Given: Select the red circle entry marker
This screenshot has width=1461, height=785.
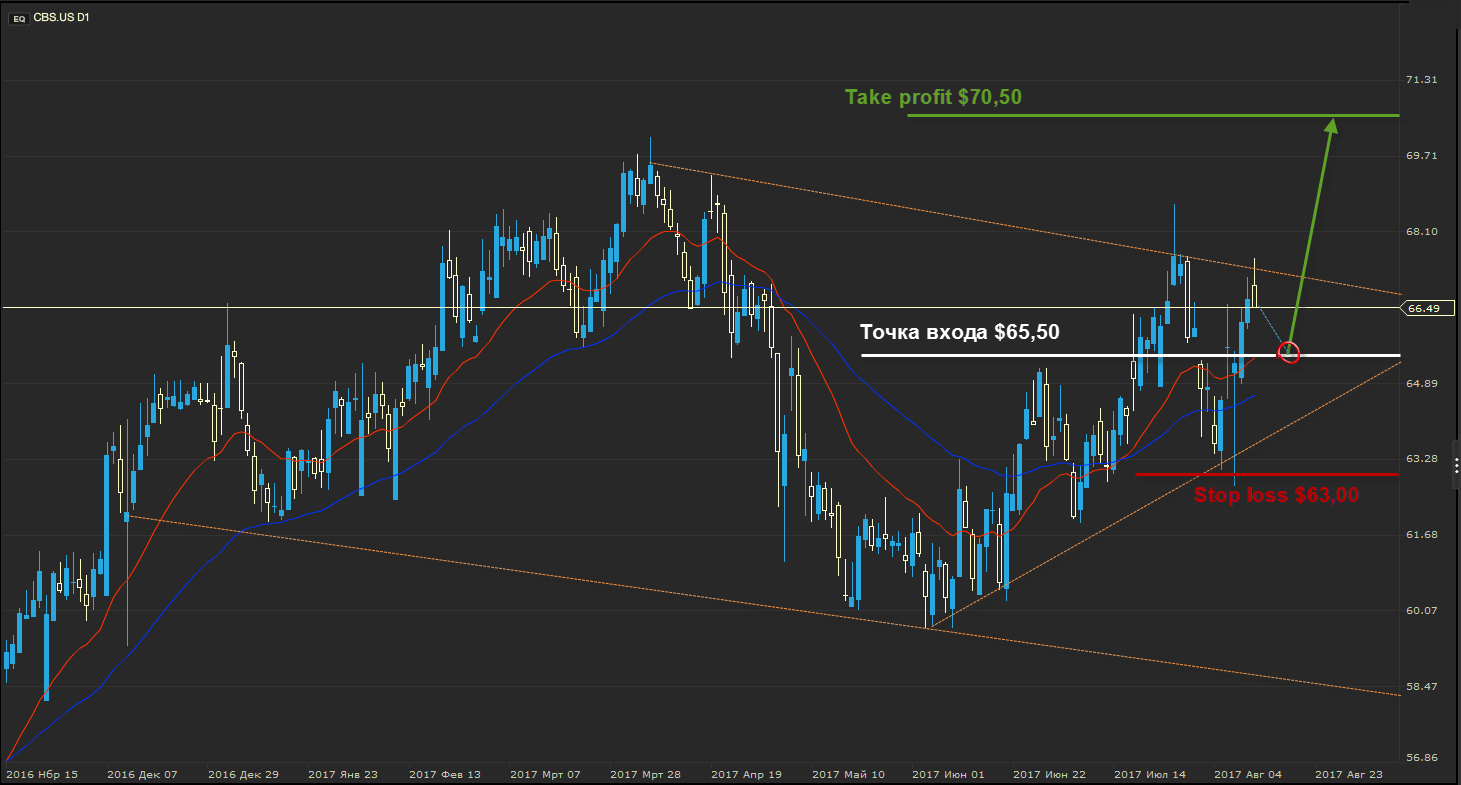Looking at the screenshot, I should pos(1289,352).
